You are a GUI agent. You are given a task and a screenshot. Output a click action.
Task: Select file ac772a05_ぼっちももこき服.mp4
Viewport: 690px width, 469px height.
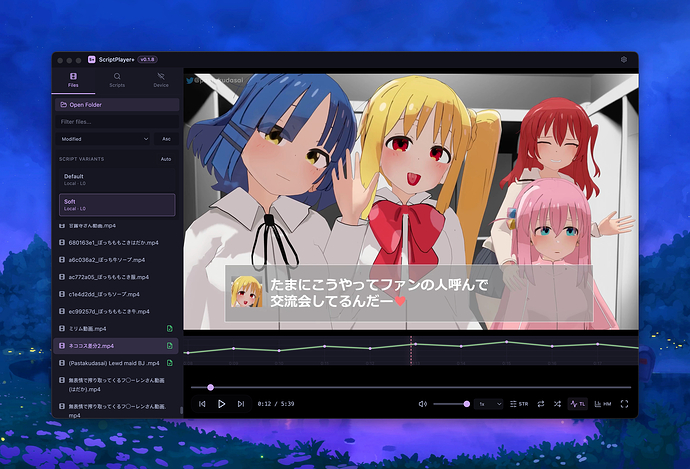point(116,277)
